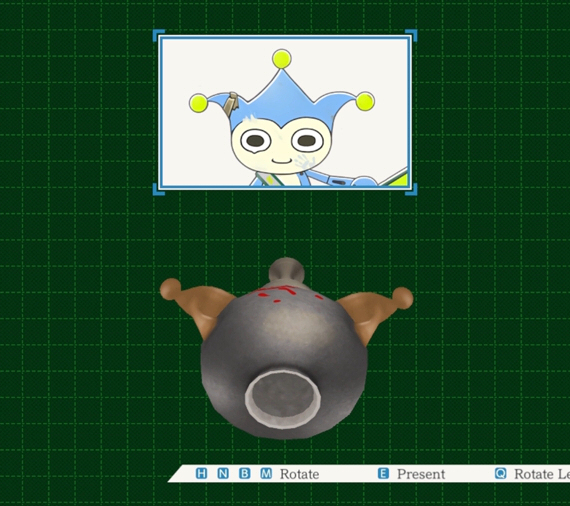Image resolution: width=570 pixels, height=506 pixels.
Task: Click the Q key icon
Action: pos(501,474)
